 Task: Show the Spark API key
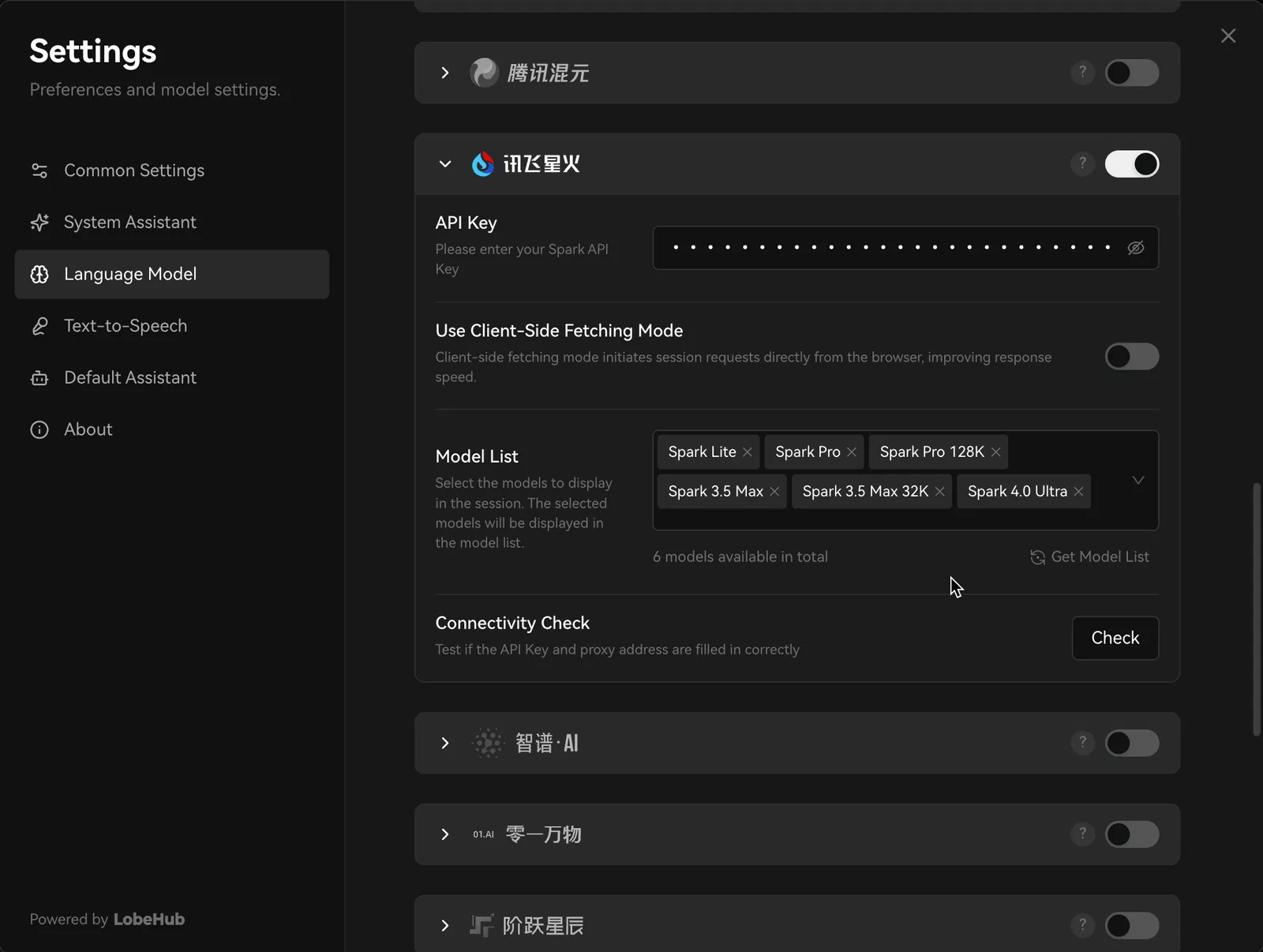1136,248
